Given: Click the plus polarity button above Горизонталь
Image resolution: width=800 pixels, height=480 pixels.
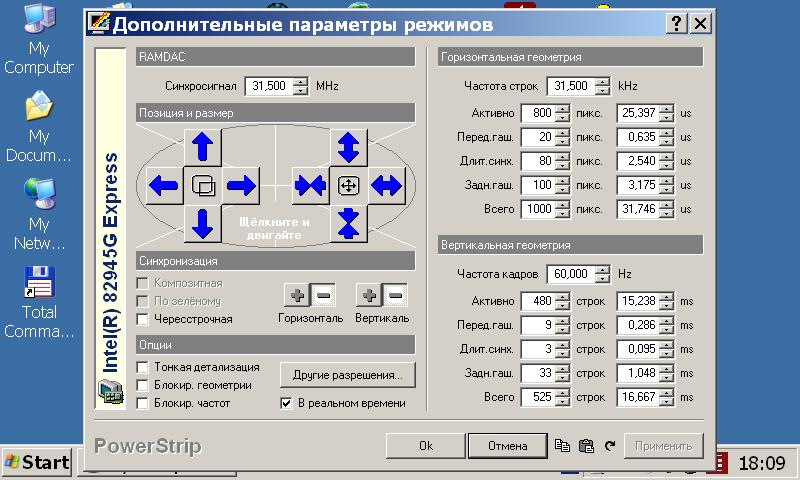Looking at the screenshot, I should point(297,295).
